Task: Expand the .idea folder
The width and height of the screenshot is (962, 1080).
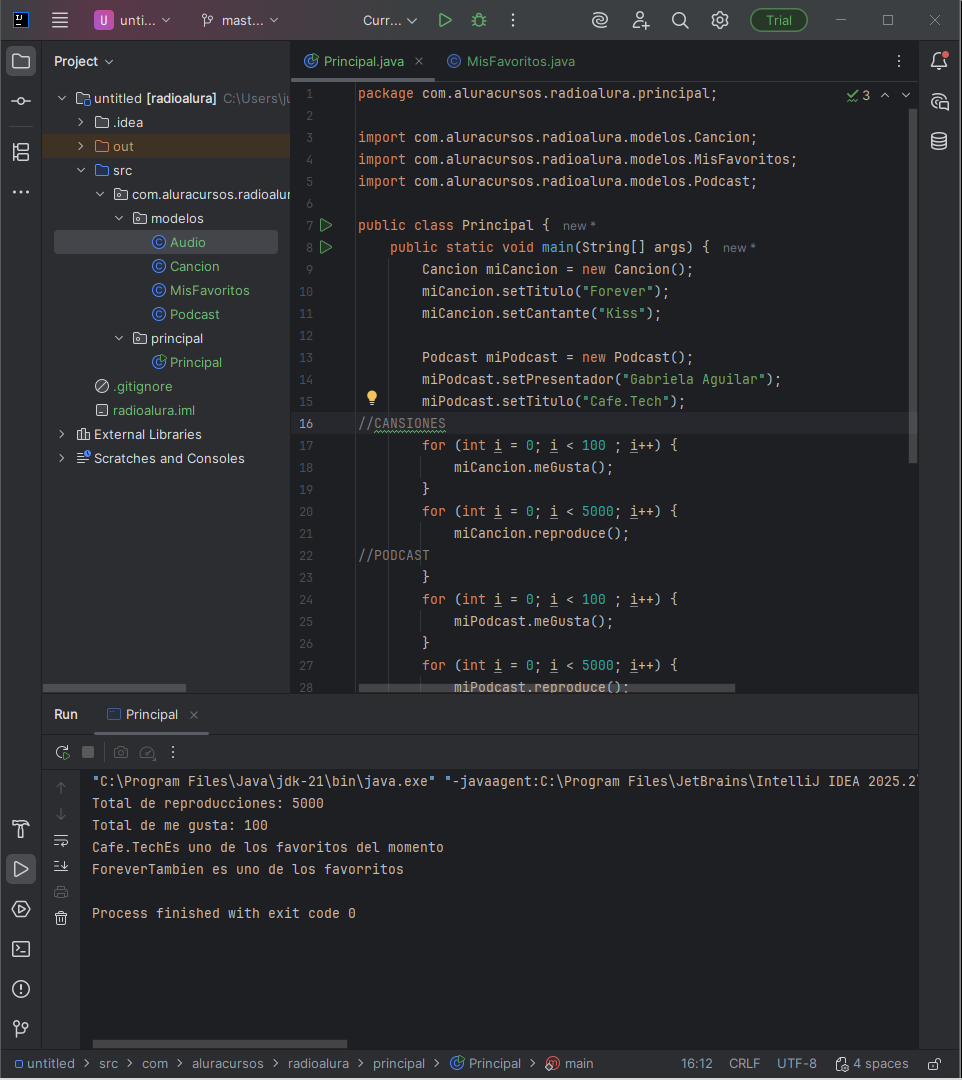Action: click(x=81, y=123)
